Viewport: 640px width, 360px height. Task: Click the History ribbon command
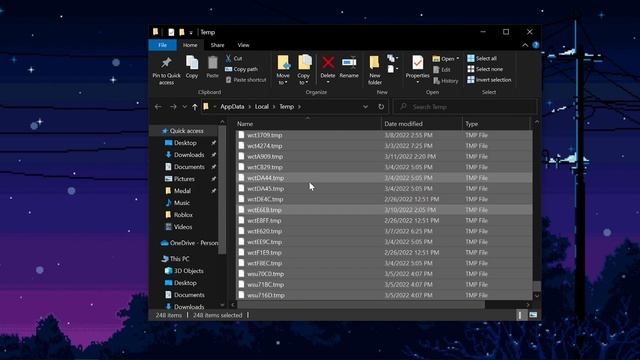tap(446, 81)
